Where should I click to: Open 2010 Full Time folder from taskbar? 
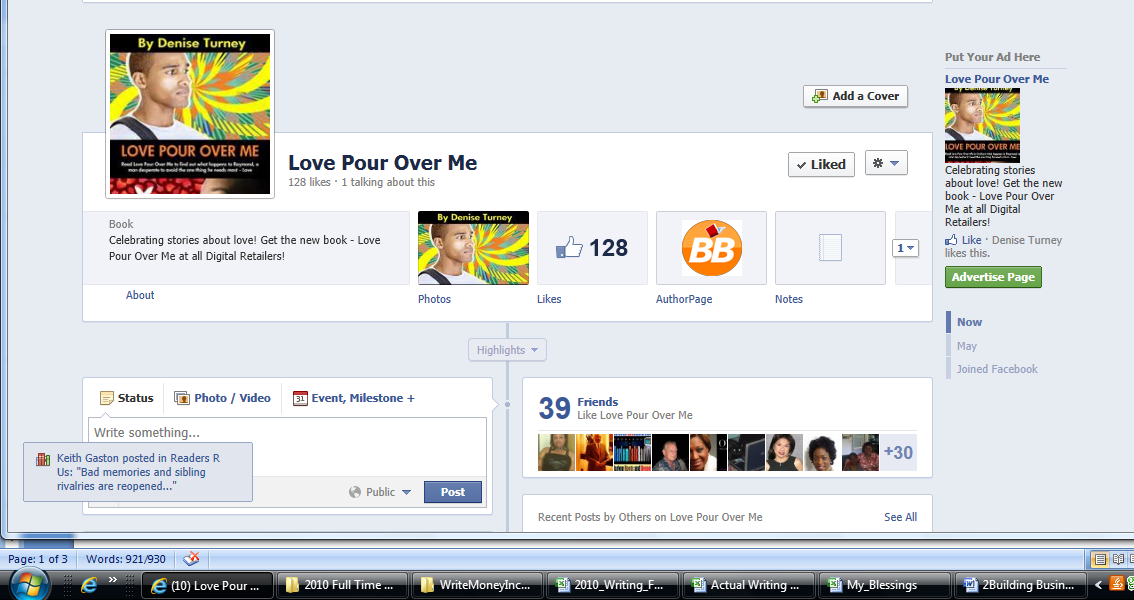[341, 585]
